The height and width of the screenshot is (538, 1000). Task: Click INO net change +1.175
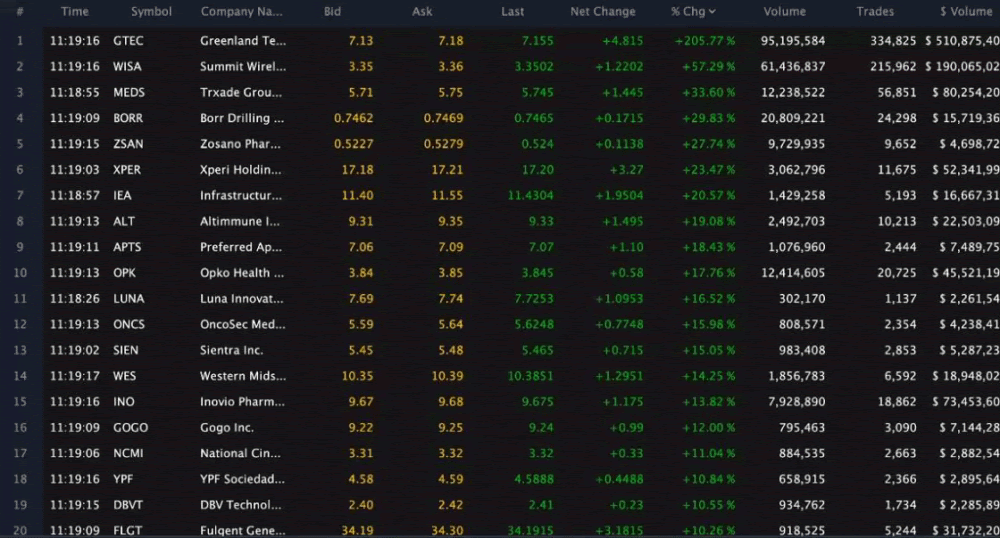(622, 402)
